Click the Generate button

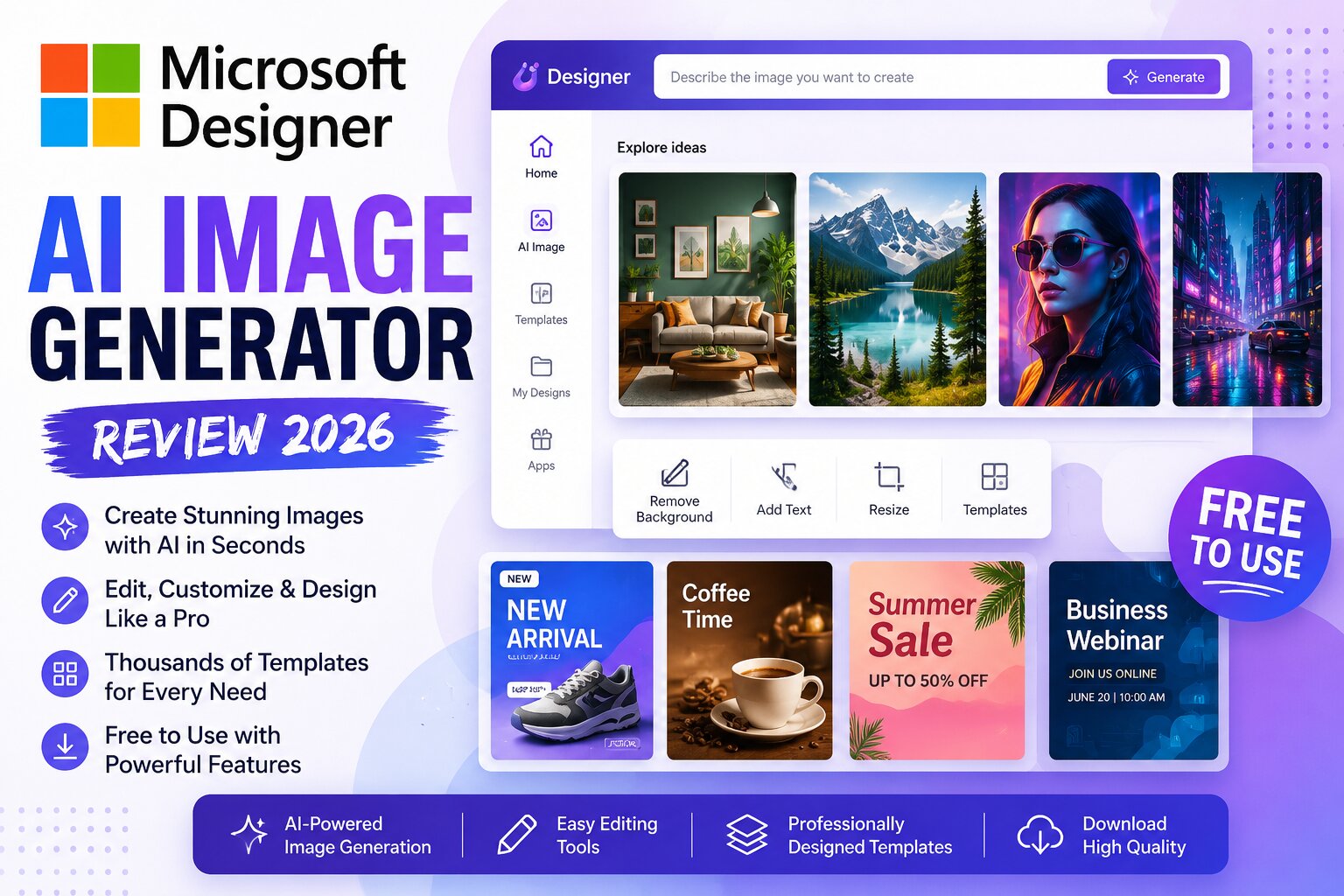pos(1164,77)
